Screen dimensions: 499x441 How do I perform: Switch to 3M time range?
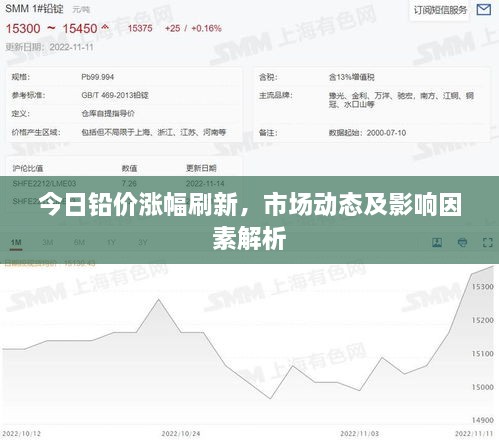coord(48,242)
